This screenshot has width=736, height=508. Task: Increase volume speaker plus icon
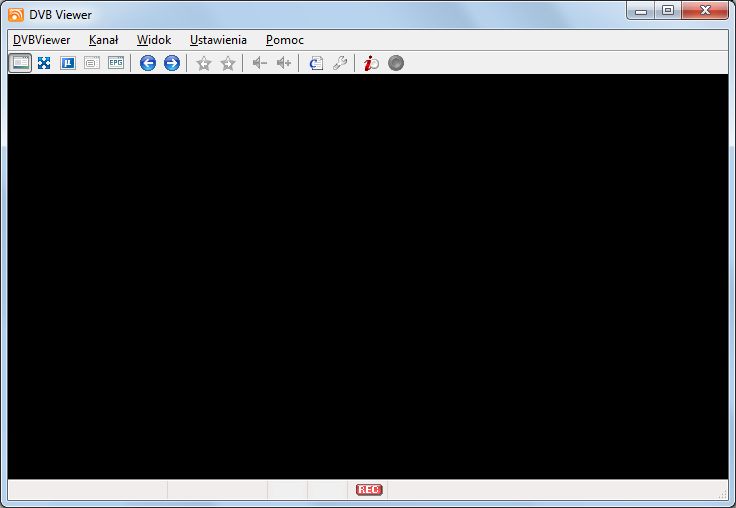(x=284, y=63)
